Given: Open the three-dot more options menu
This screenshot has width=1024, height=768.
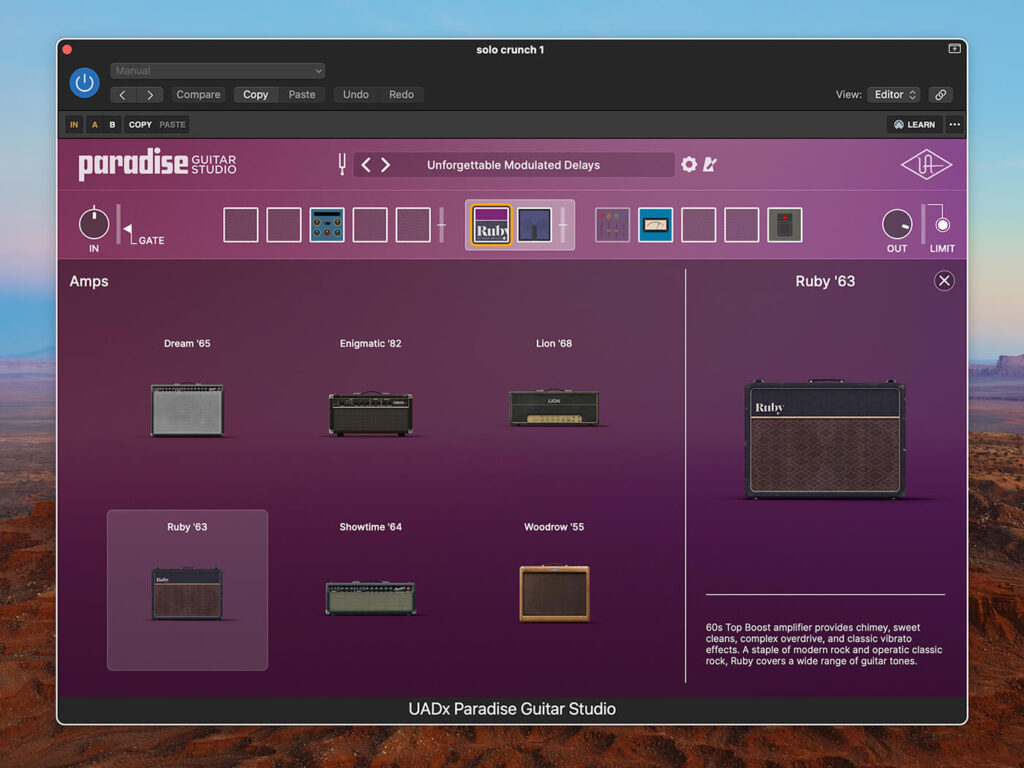Looking at the screenshot, I should [x=955, y=125].
